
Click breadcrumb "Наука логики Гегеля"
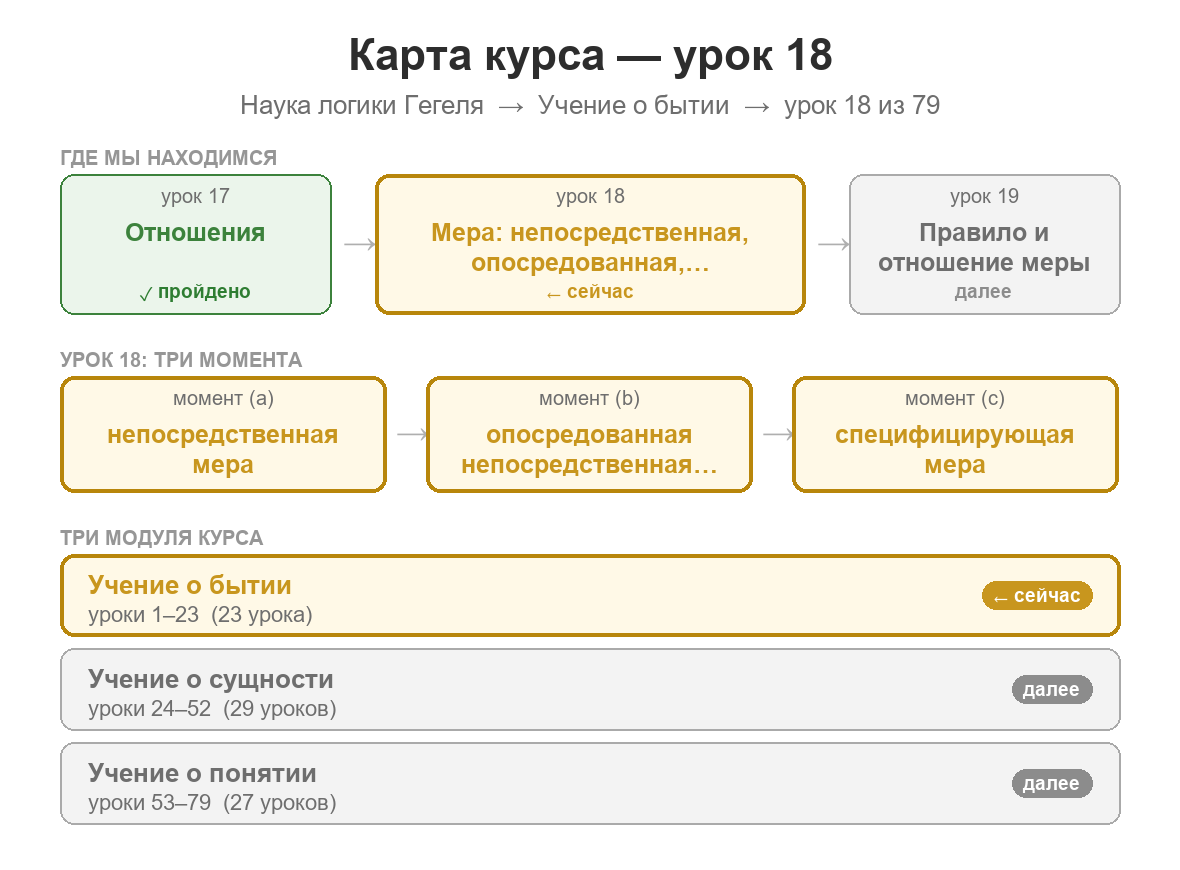pos(362,105)
